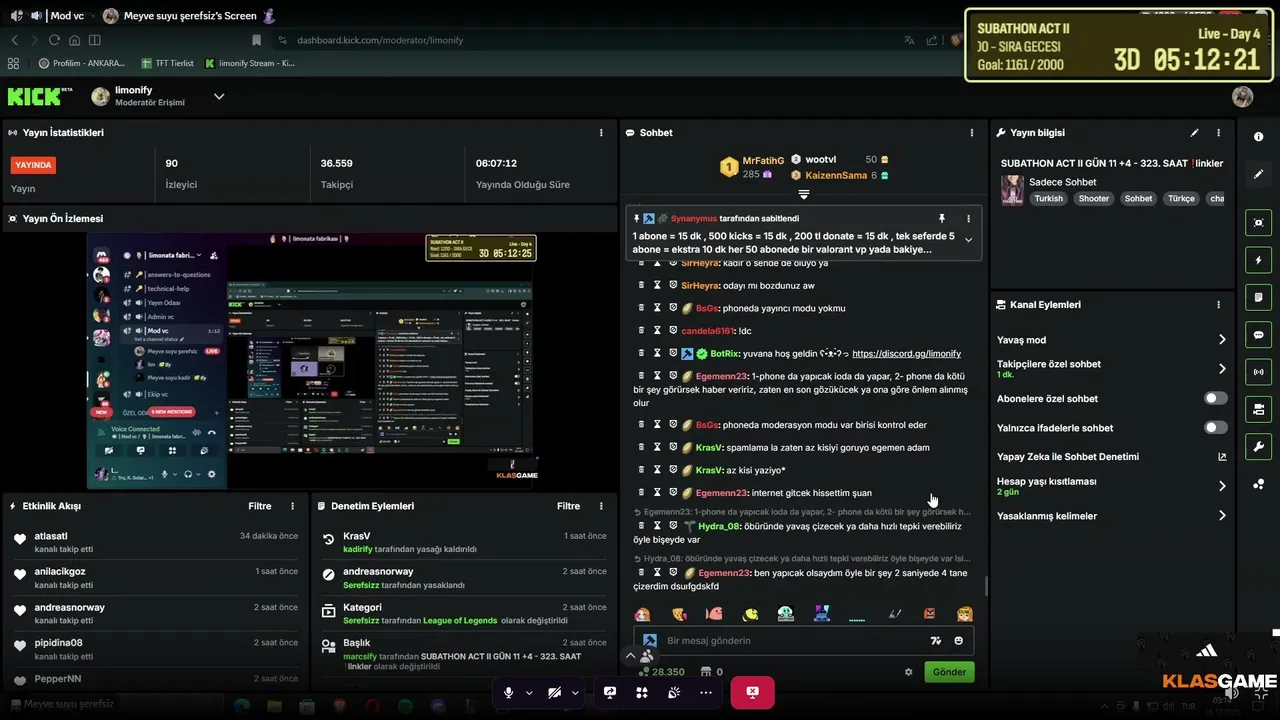Click the browser home button

75,40
